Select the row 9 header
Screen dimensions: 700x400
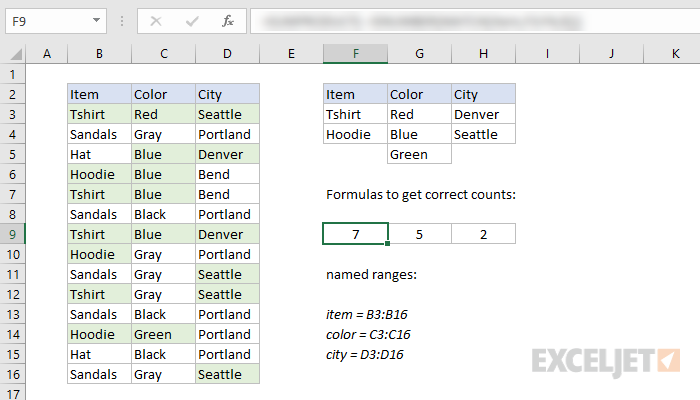pyautogui.click(x=13, y=234)
